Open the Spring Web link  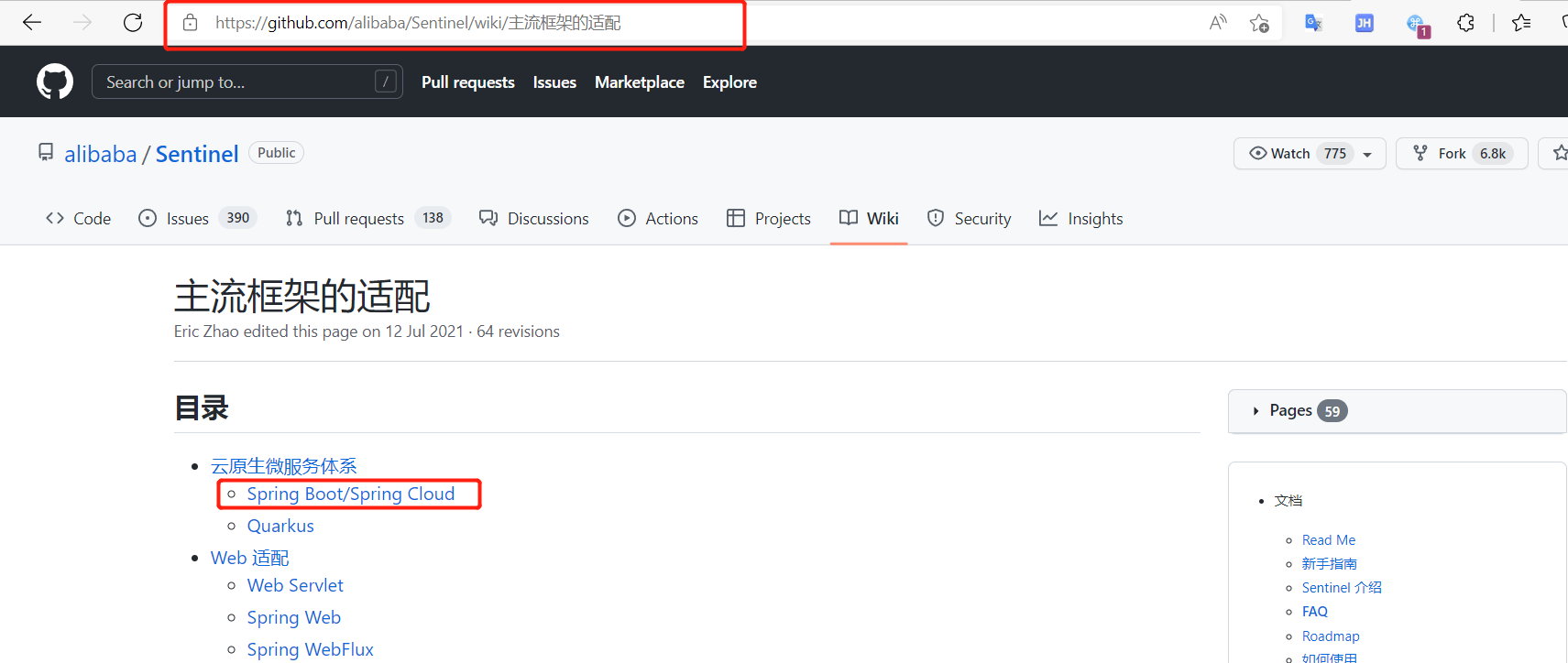(x=294, y=617)
